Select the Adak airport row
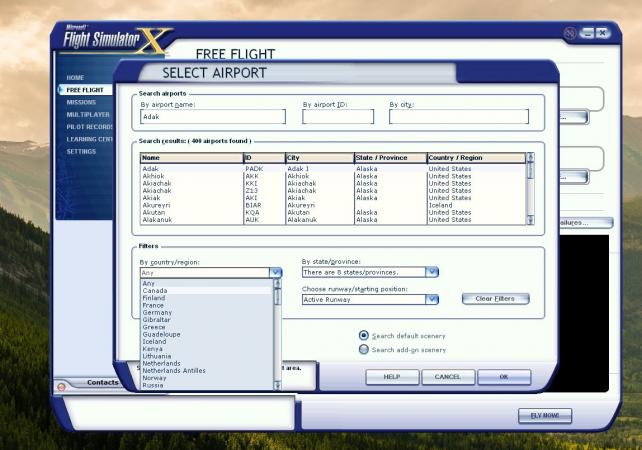The image size is (642, 450). coord(333,169)
